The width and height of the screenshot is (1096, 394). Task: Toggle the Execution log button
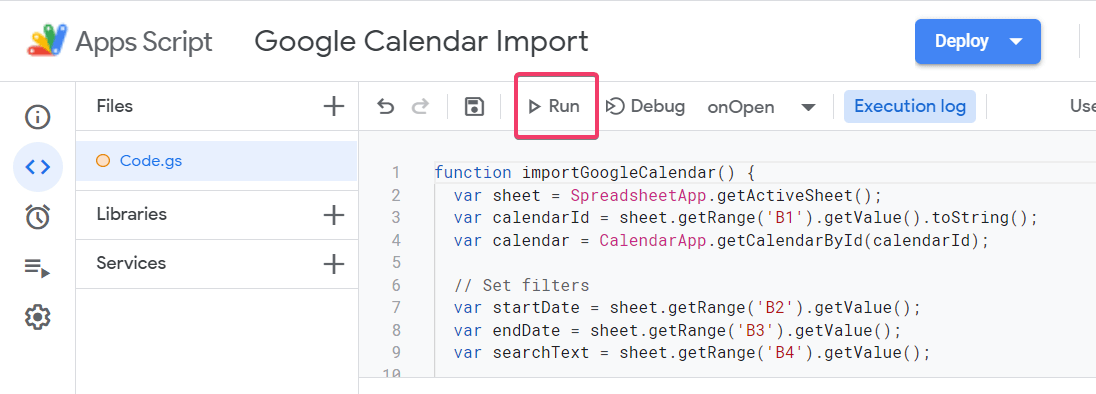tap(909, 106)
